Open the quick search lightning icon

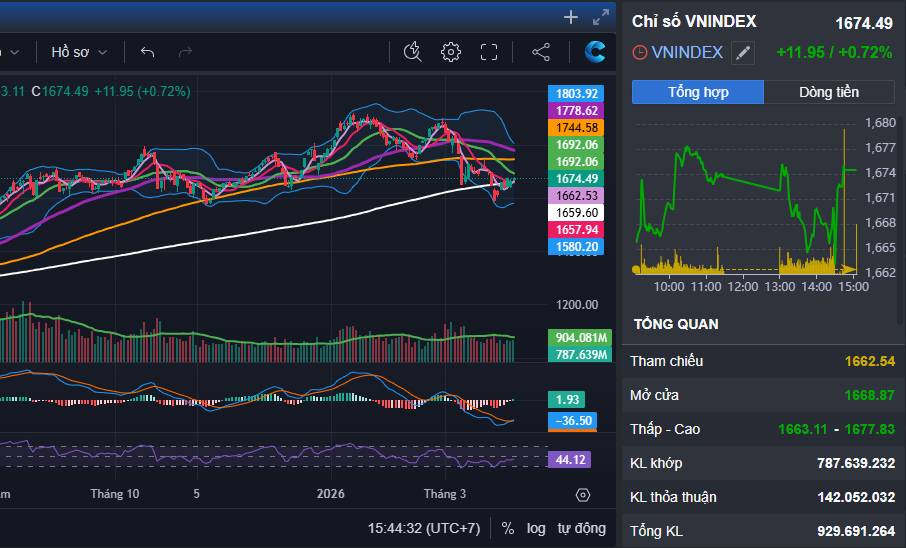pyautogui.click(x=412, y=52)
